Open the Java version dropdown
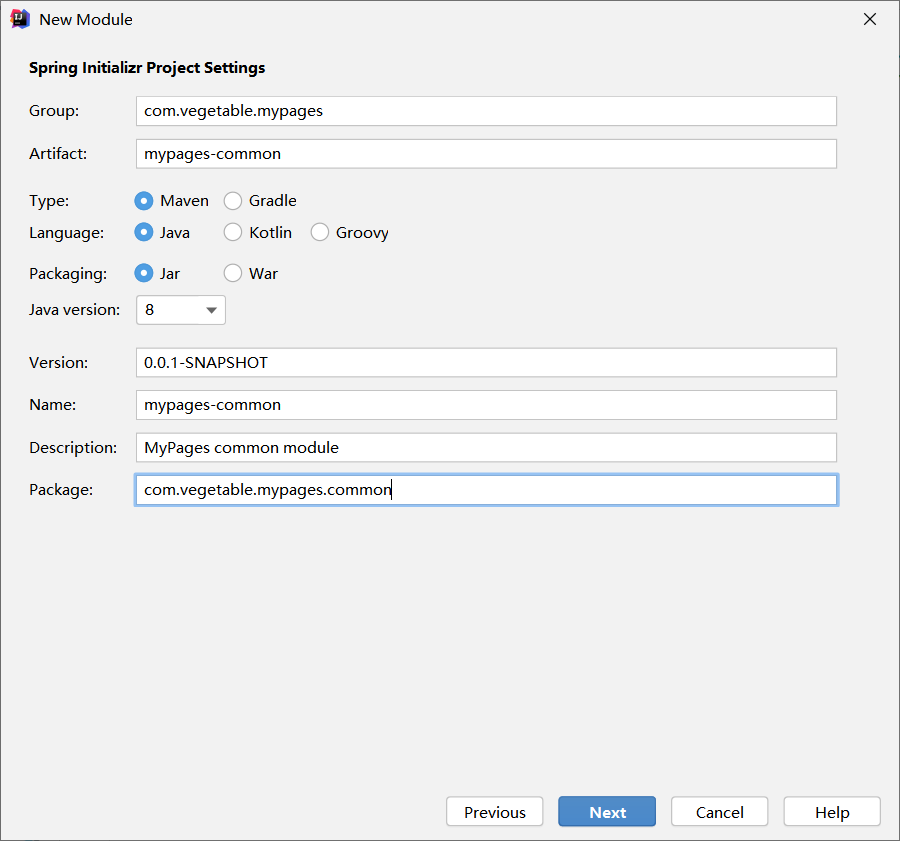The width and height of the screenshot is (900, 841). click(181, 310)
